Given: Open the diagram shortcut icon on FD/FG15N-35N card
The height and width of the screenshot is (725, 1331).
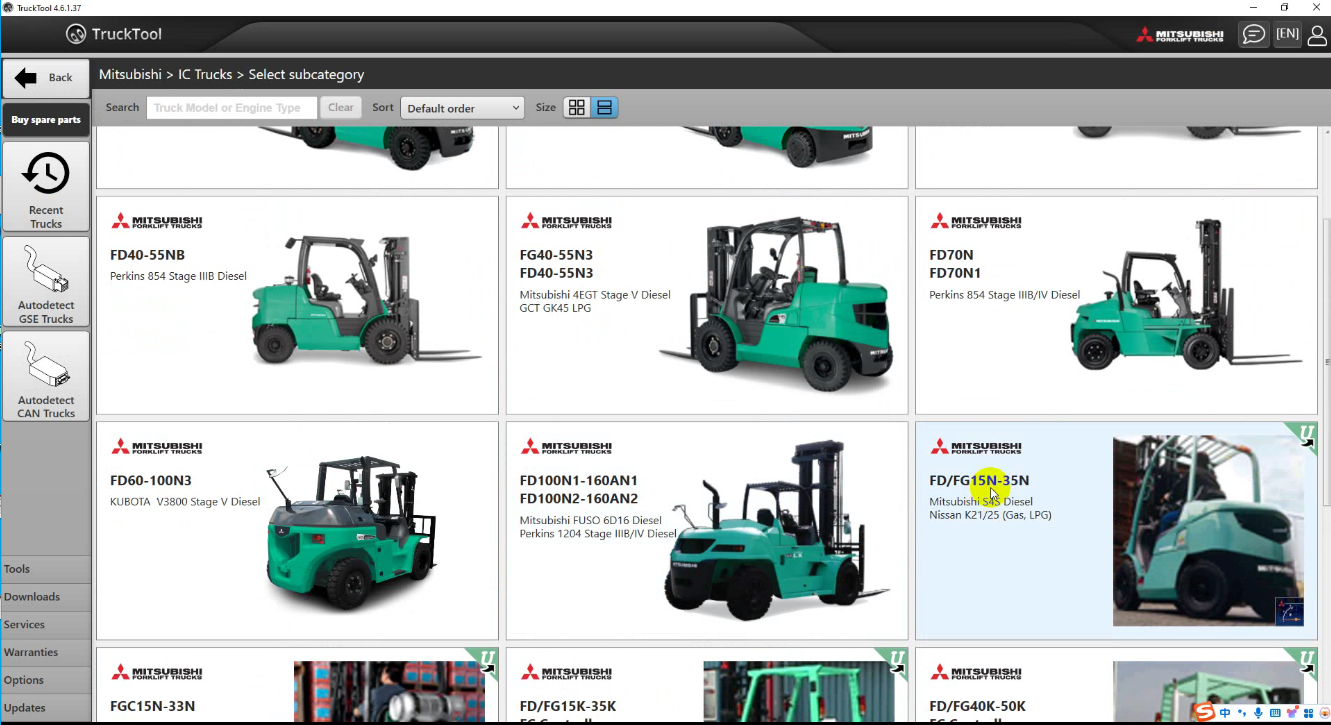Looking at the screenshot, I should (x=1289, y=611).
